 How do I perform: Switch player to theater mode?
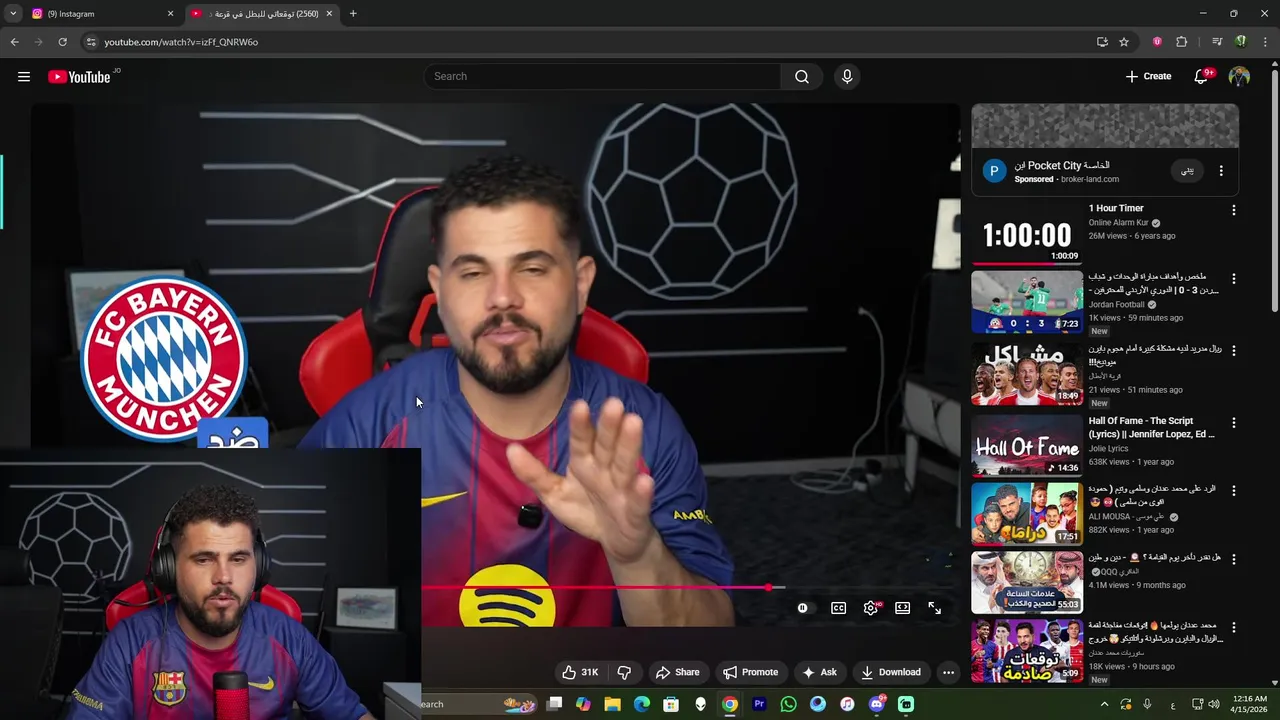click(x=903, y=608)
